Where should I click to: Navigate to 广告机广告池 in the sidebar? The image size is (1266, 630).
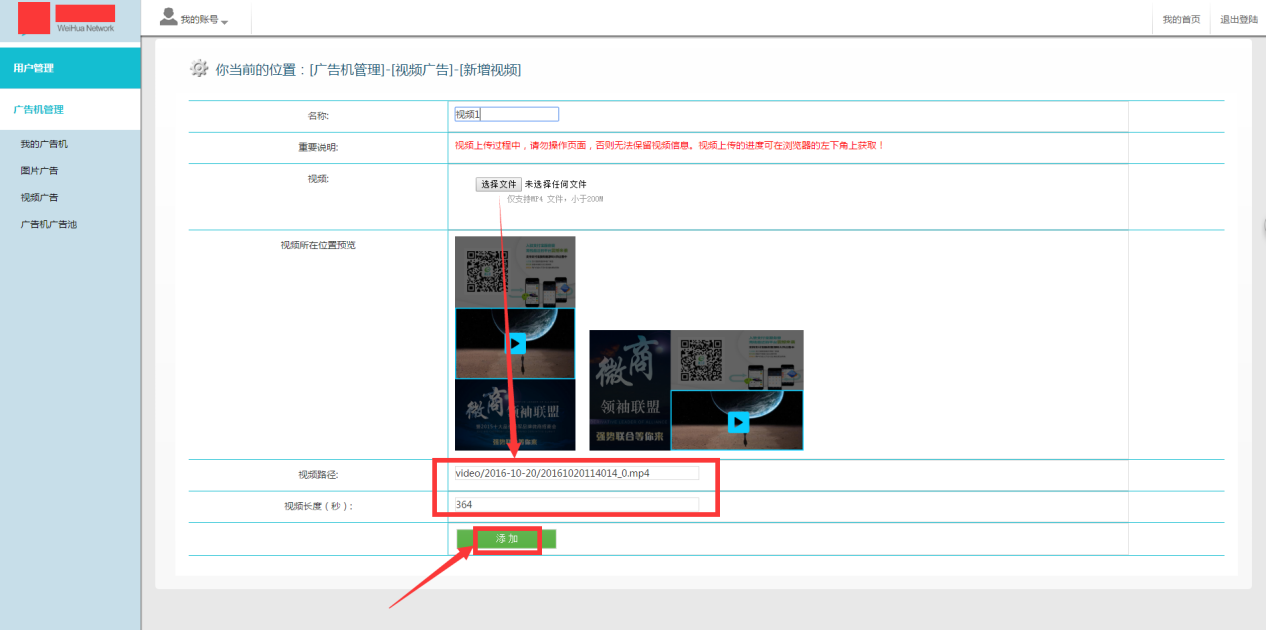[49, 224]
